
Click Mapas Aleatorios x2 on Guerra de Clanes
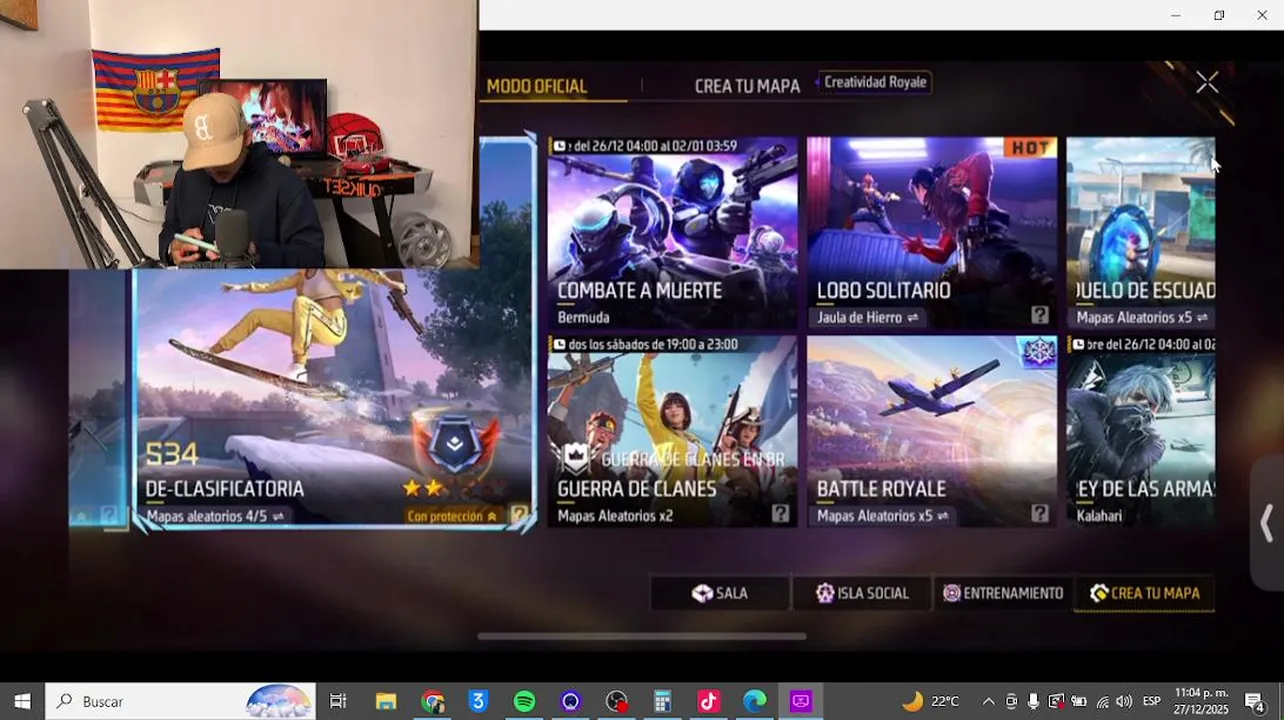pos(615,516)
